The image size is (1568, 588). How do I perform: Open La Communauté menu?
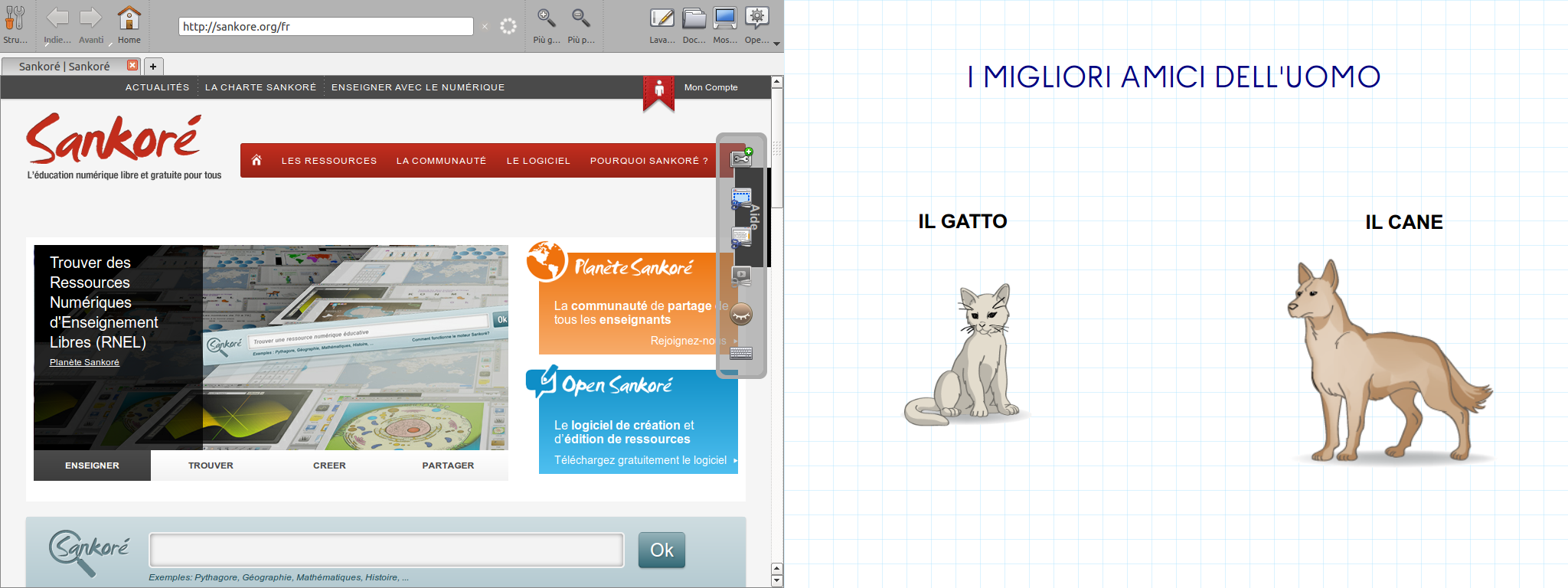[441, 161]
